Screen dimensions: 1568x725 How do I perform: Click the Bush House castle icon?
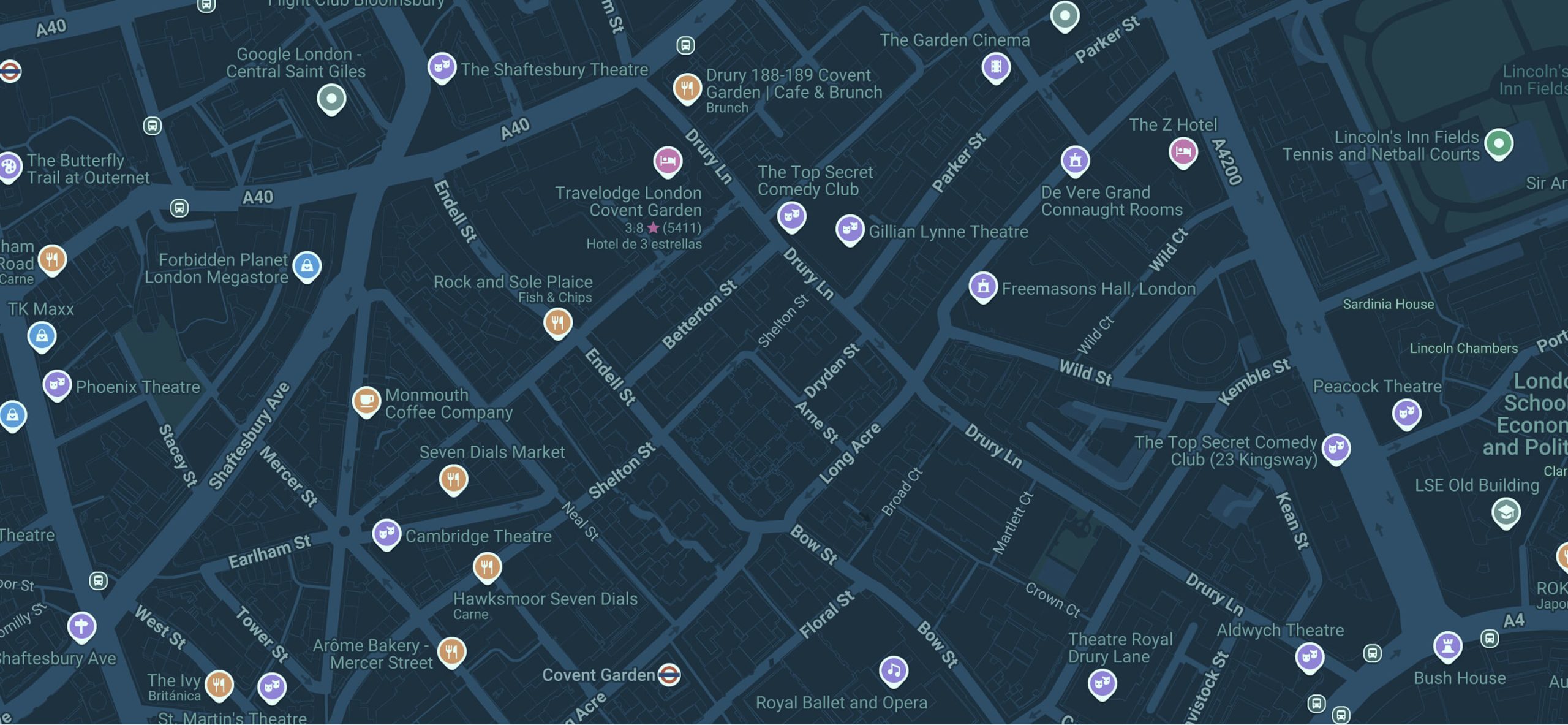point(1447,646)
